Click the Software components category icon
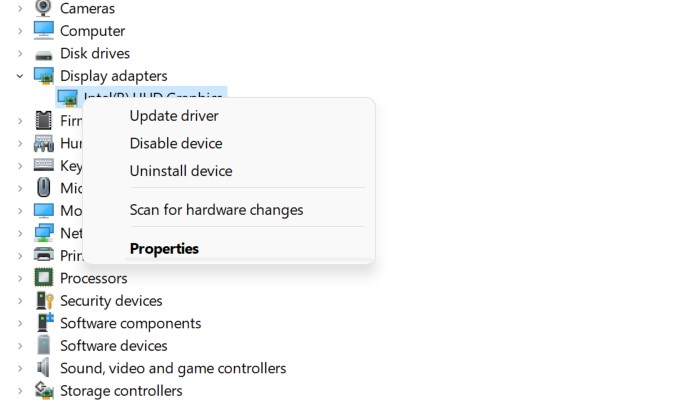Viewport: 692px width, 400px height. 44,323
